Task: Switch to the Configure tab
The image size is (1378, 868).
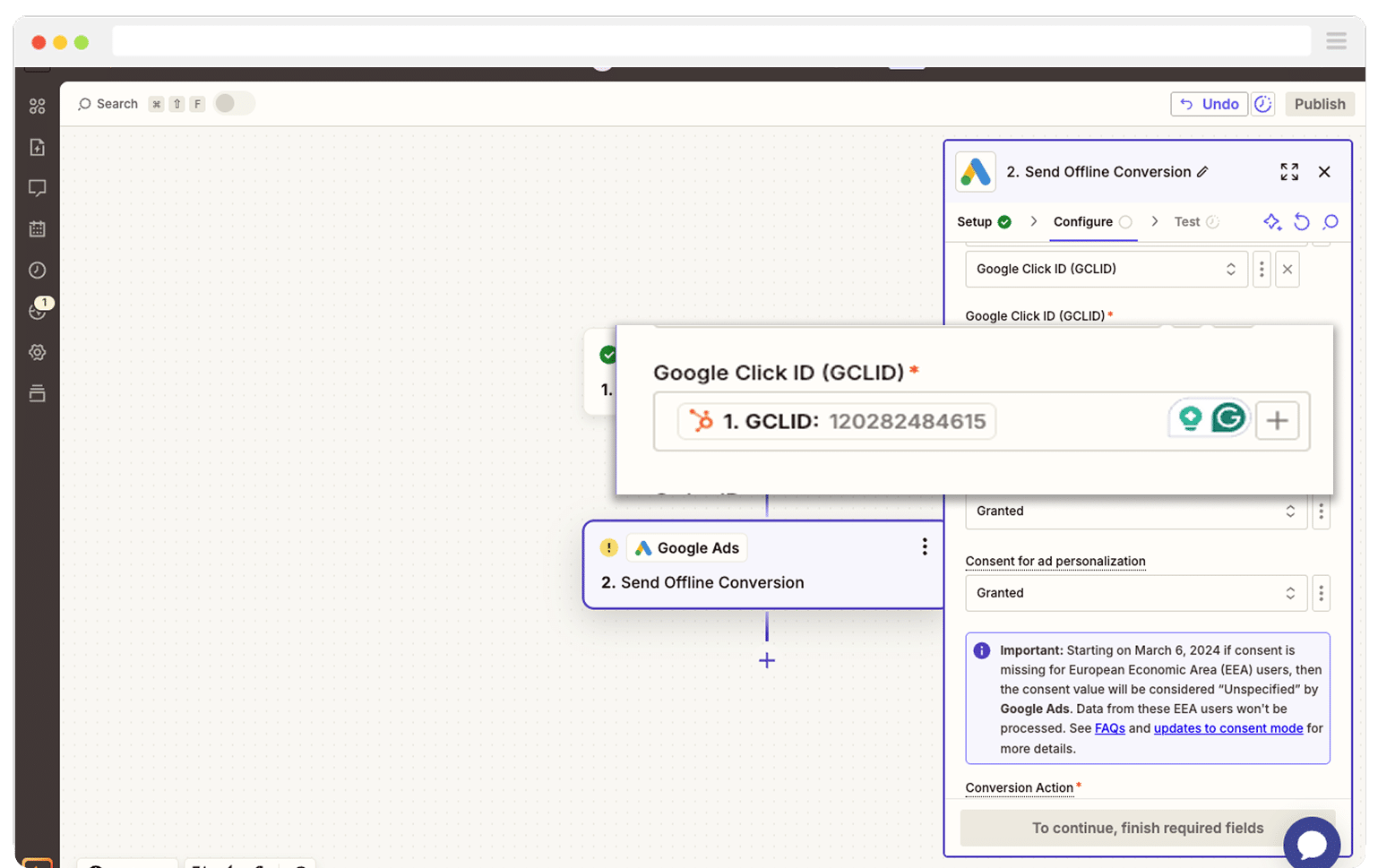Action: coord(1092,222)
